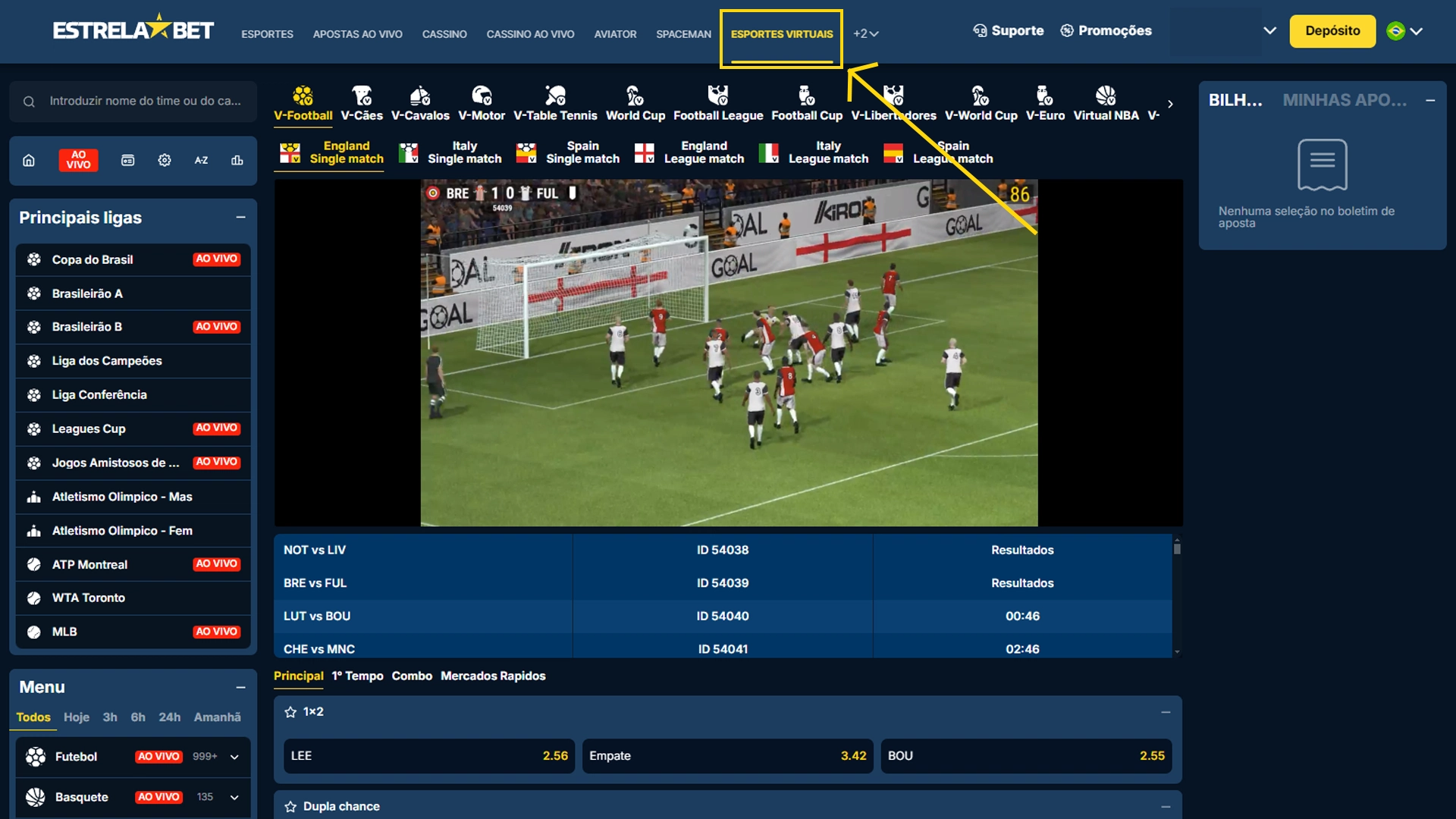Collapse the Menu panel
The width and height of the screenshot is (1456, 819).
point(240,687)
